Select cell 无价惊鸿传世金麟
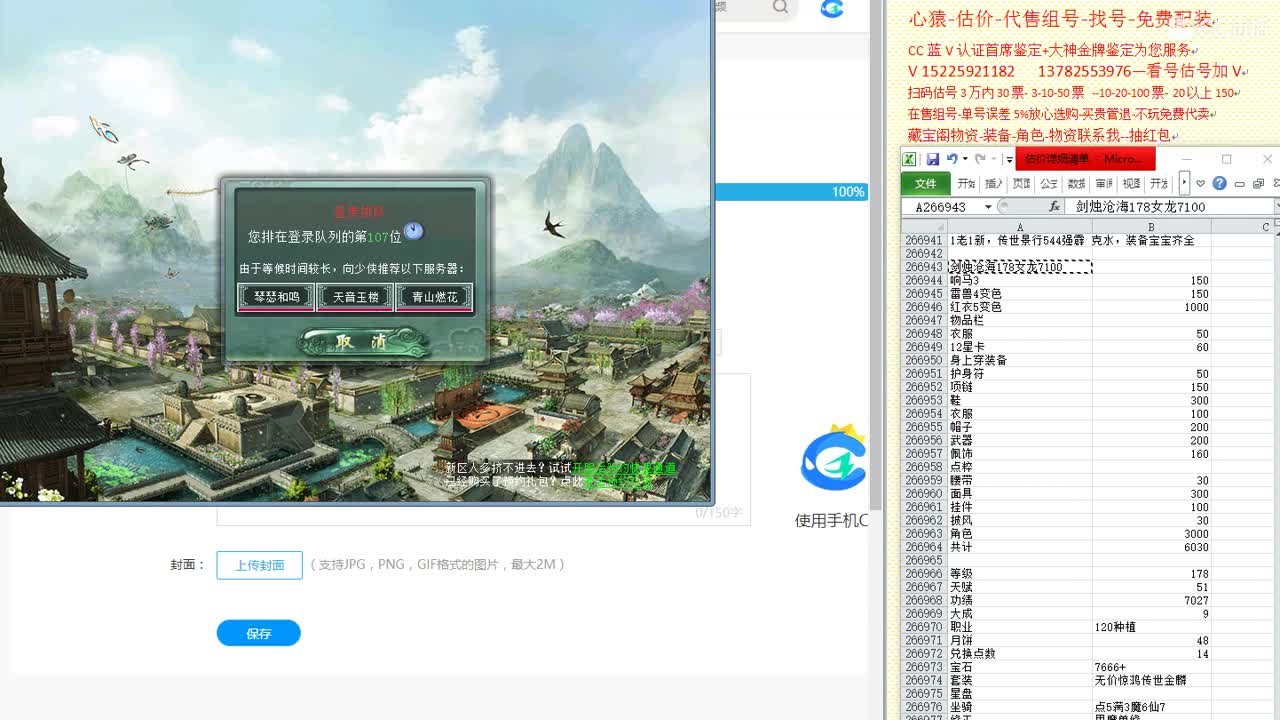 [1152, 680]
